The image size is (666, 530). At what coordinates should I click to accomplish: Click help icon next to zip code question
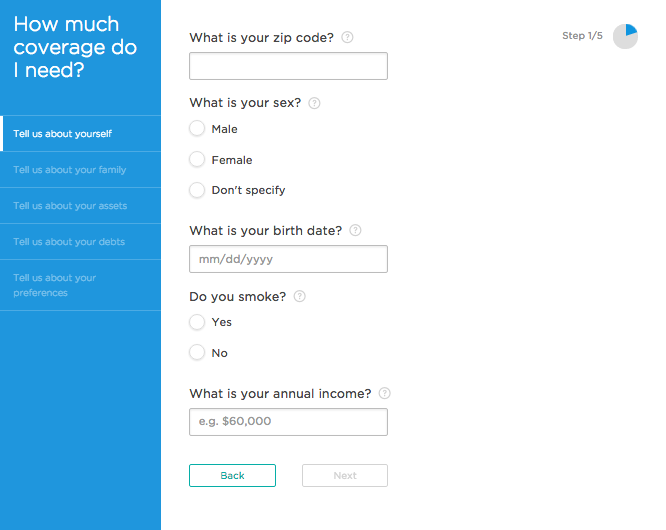[x=347, y=38]
